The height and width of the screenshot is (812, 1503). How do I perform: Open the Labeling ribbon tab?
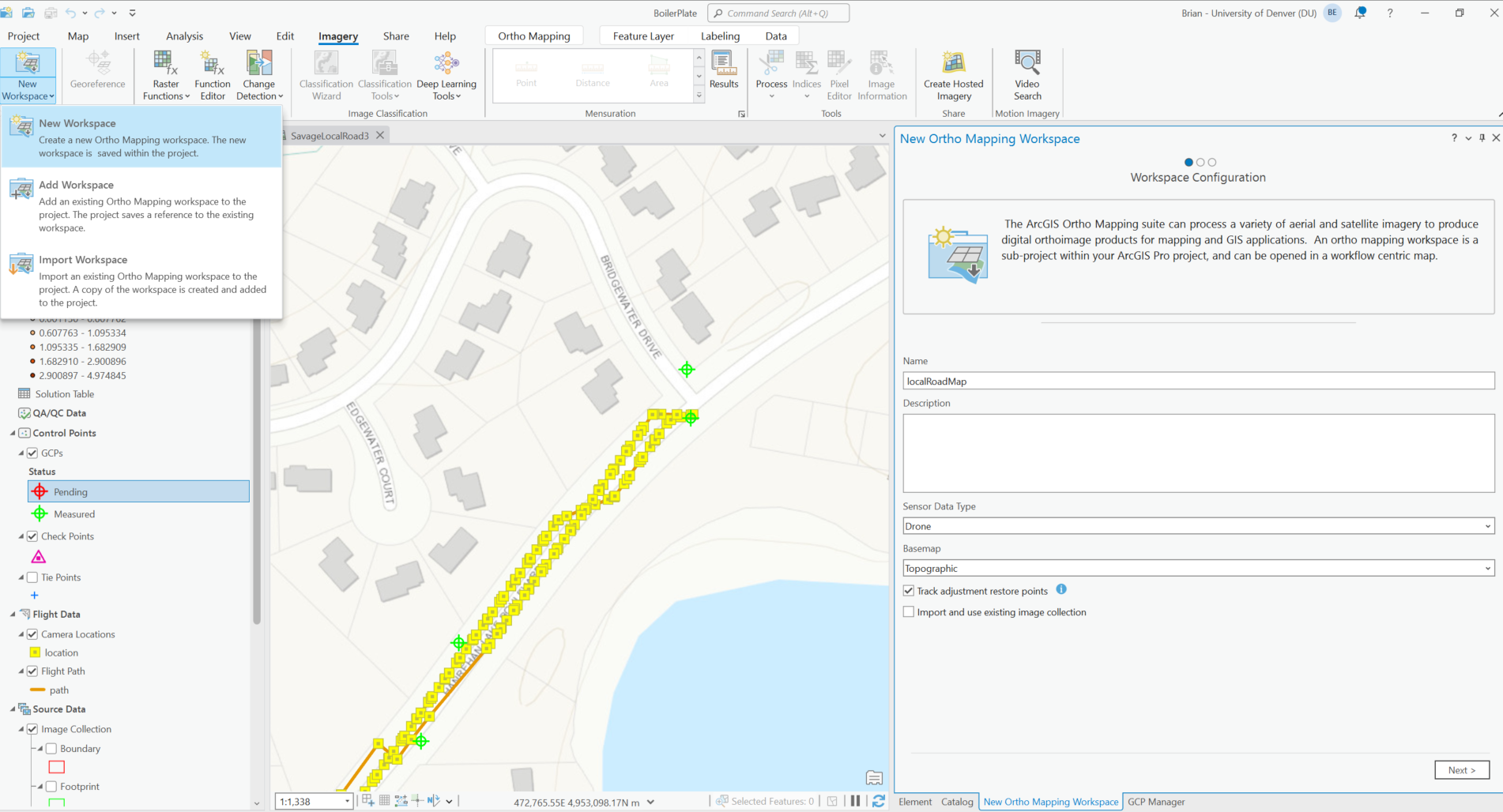click(x=720, y=36)
